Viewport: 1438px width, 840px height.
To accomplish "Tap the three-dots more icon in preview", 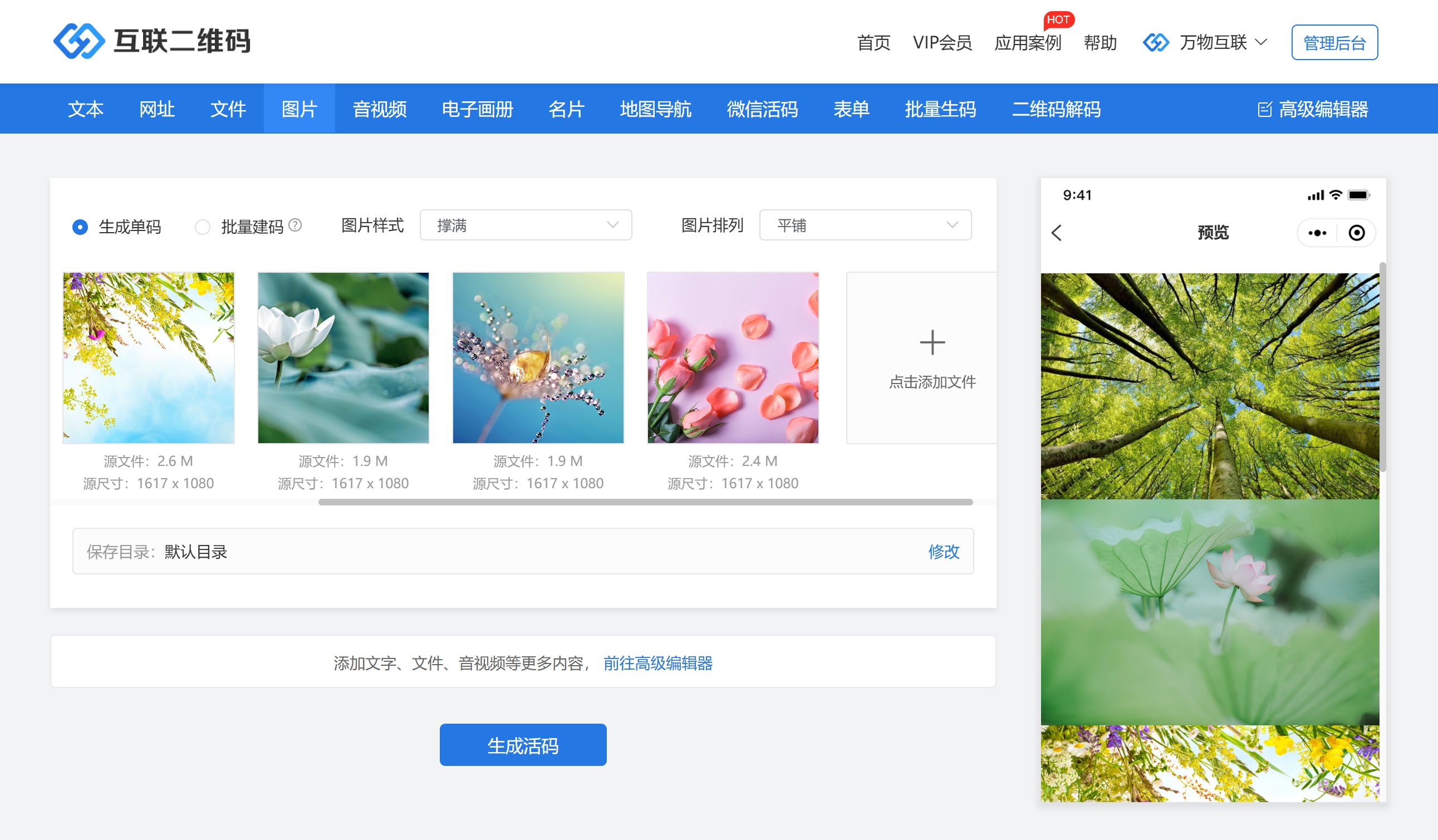I will click(1317, 233).
